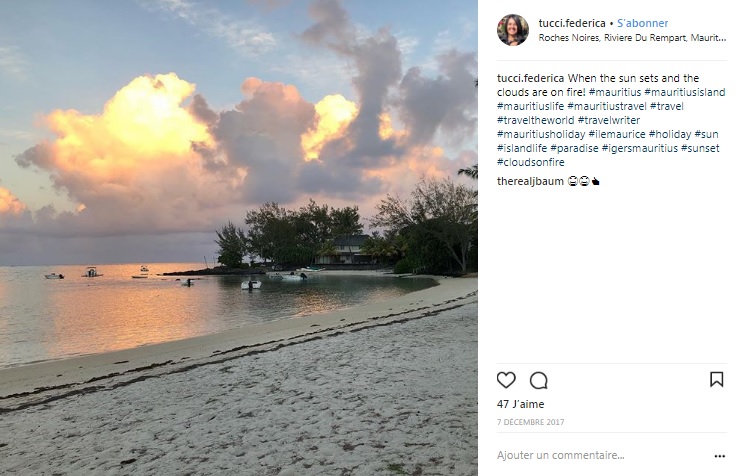View the 47 J'aime likes list
Screen dimensions: 744x476
coord(520,404)
